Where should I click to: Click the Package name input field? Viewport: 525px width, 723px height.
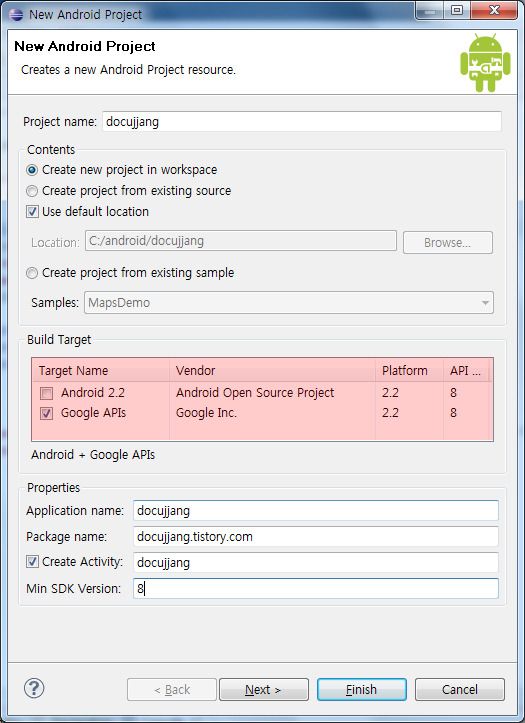[x=316, y=537]
